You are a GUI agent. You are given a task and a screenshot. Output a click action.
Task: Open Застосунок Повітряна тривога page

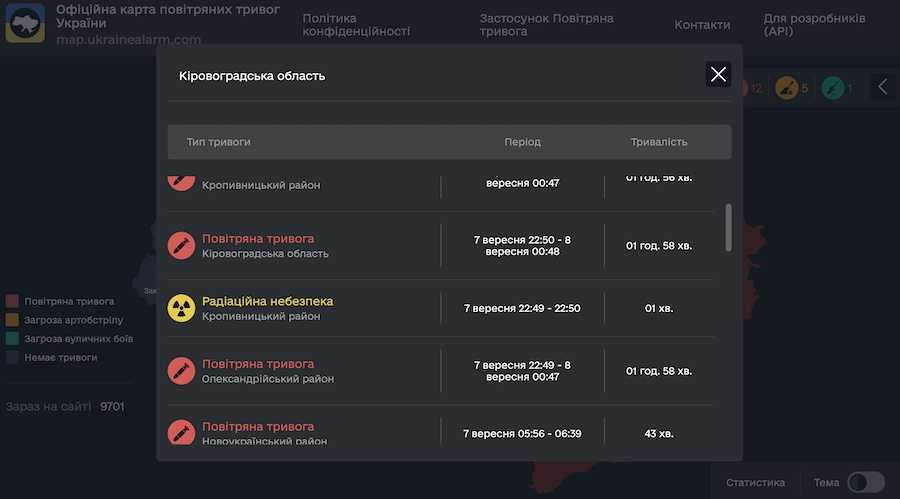[x=546, y=25]
